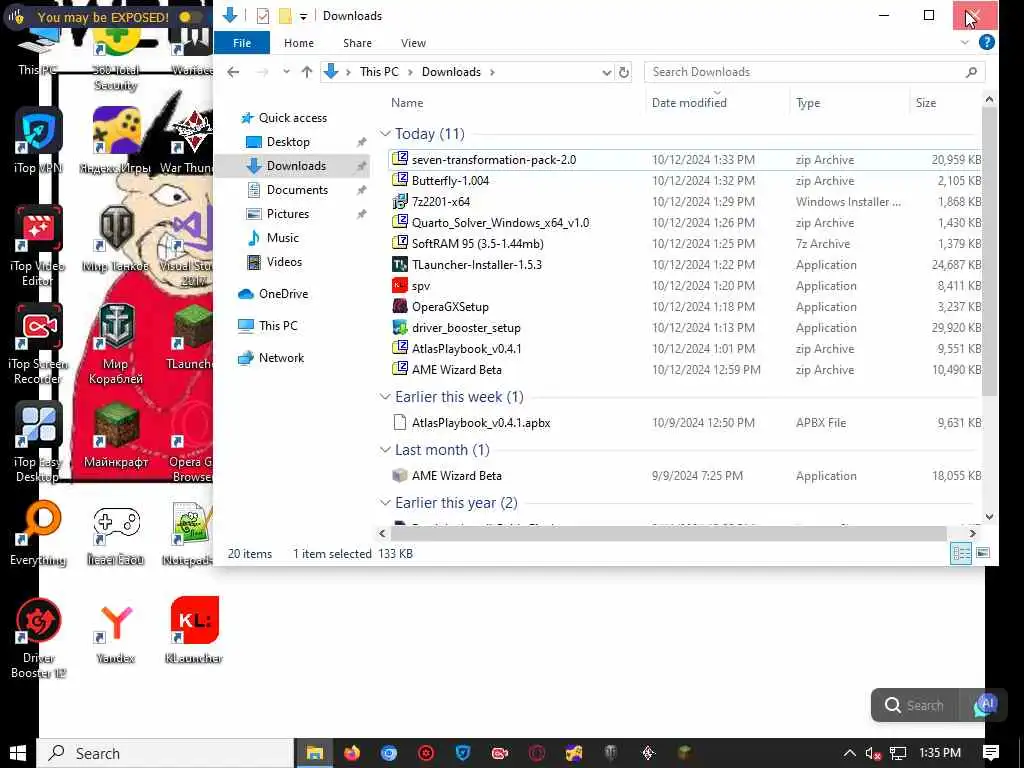
Task: Open the Share ribbon tab
Action: tap(357, 42)
